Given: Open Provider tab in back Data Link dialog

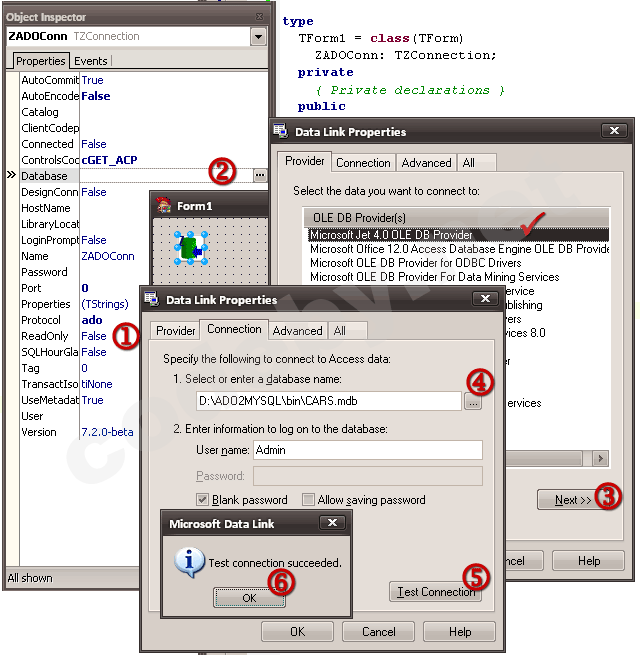Looking at the screenshot, I should 305,161.
